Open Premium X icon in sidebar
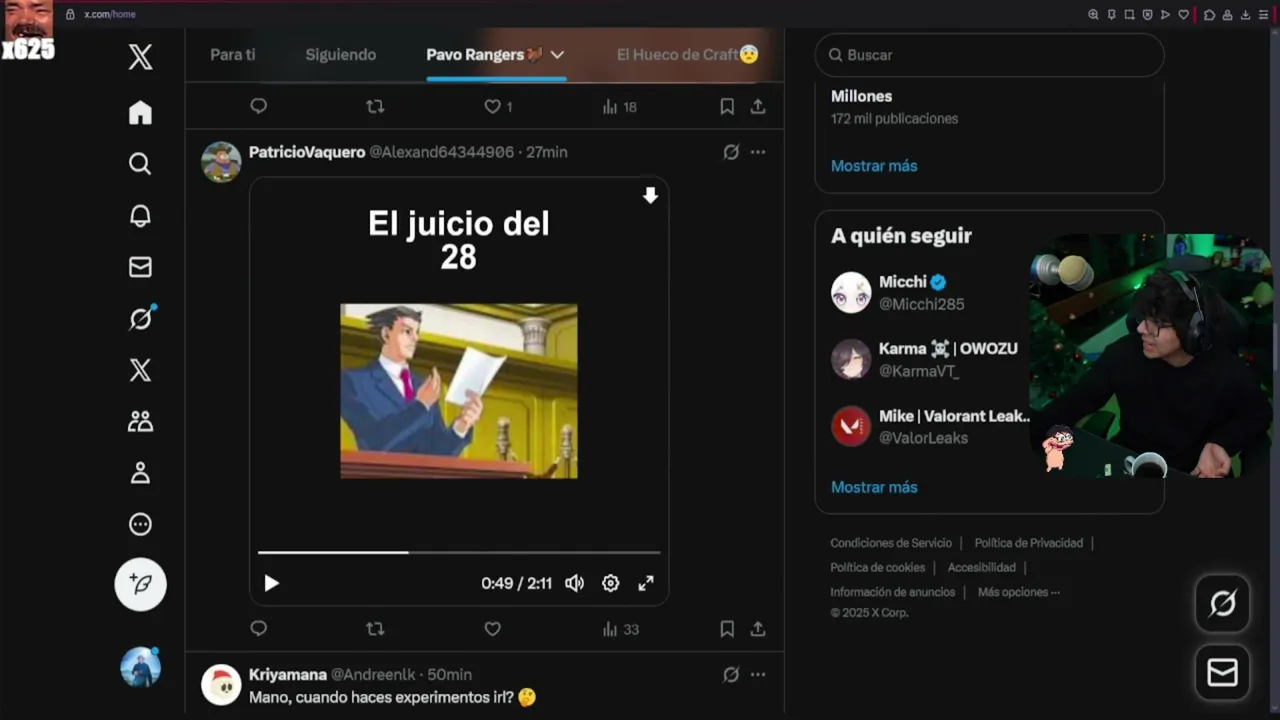 140,370
